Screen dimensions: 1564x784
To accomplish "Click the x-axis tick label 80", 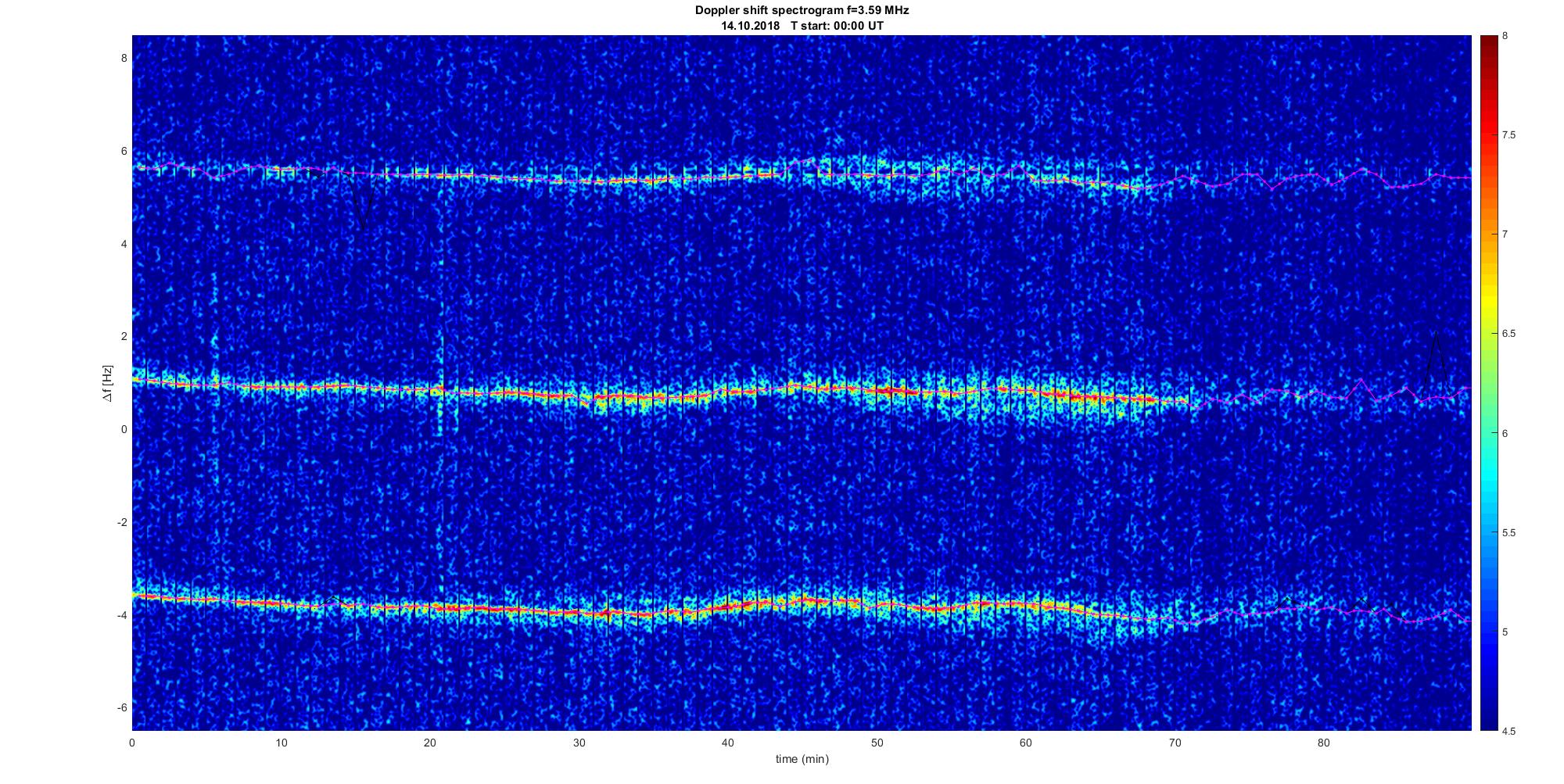I will [1323, 743].
